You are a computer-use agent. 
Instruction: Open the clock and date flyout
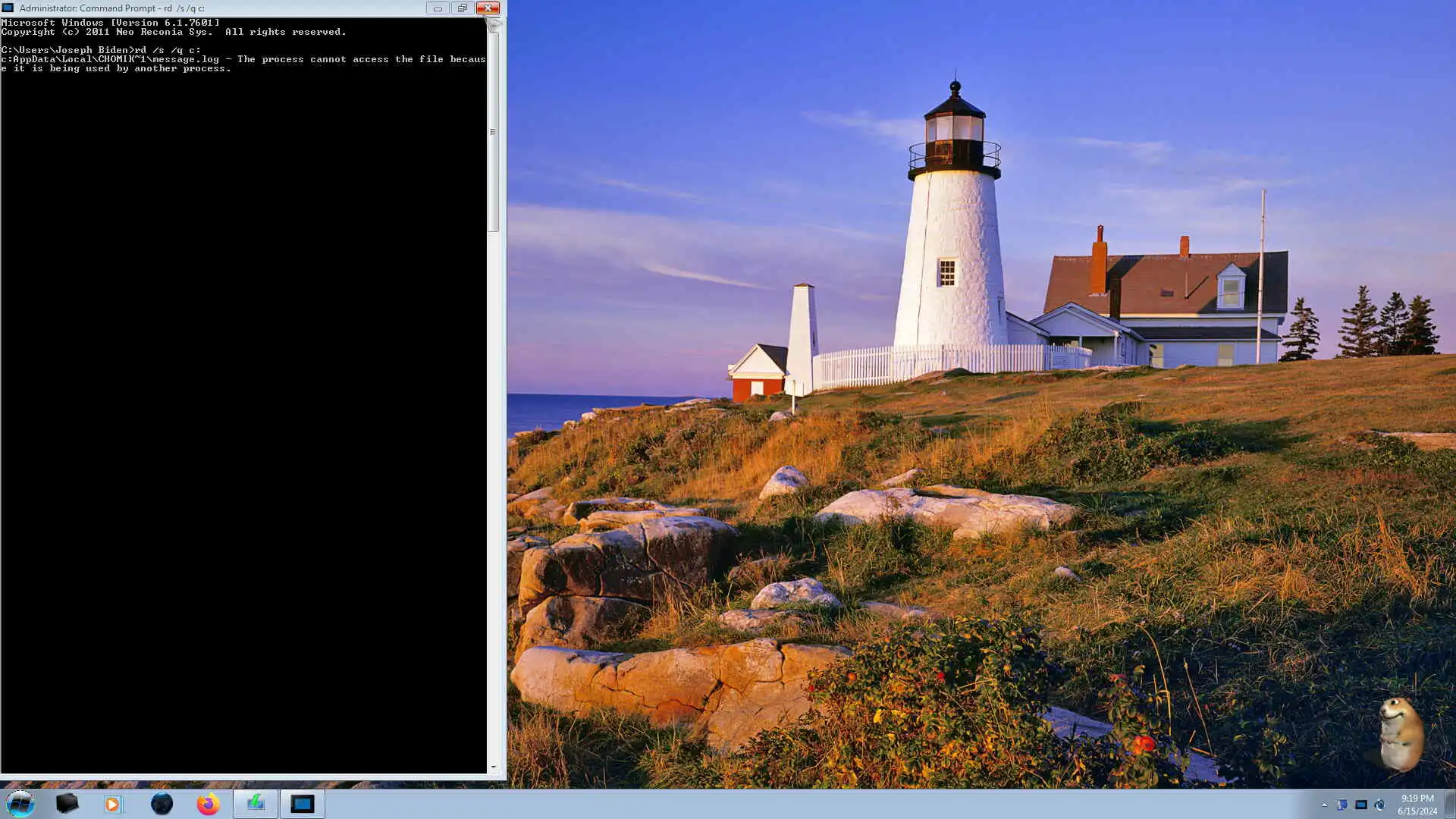(1417, 804)
